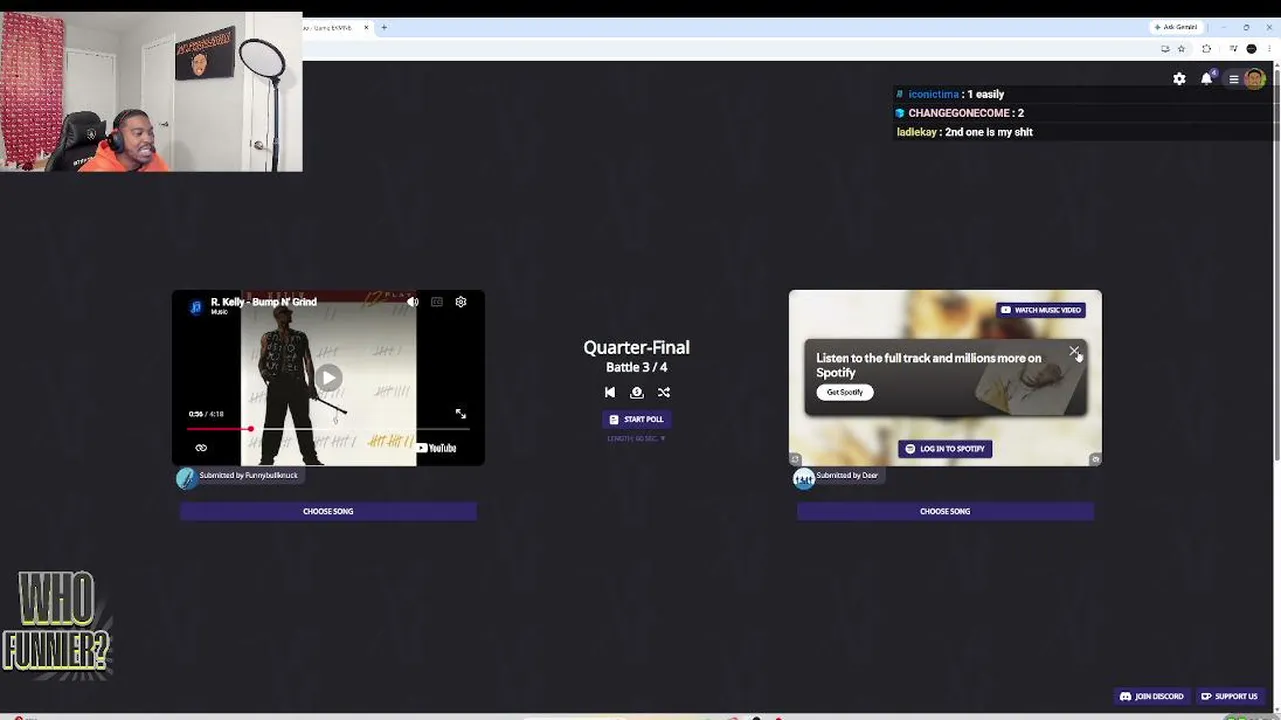Viewport: 1281px width, 720px height.
Task: Seek on the video progress bar
Action: (x=328, y=429)
